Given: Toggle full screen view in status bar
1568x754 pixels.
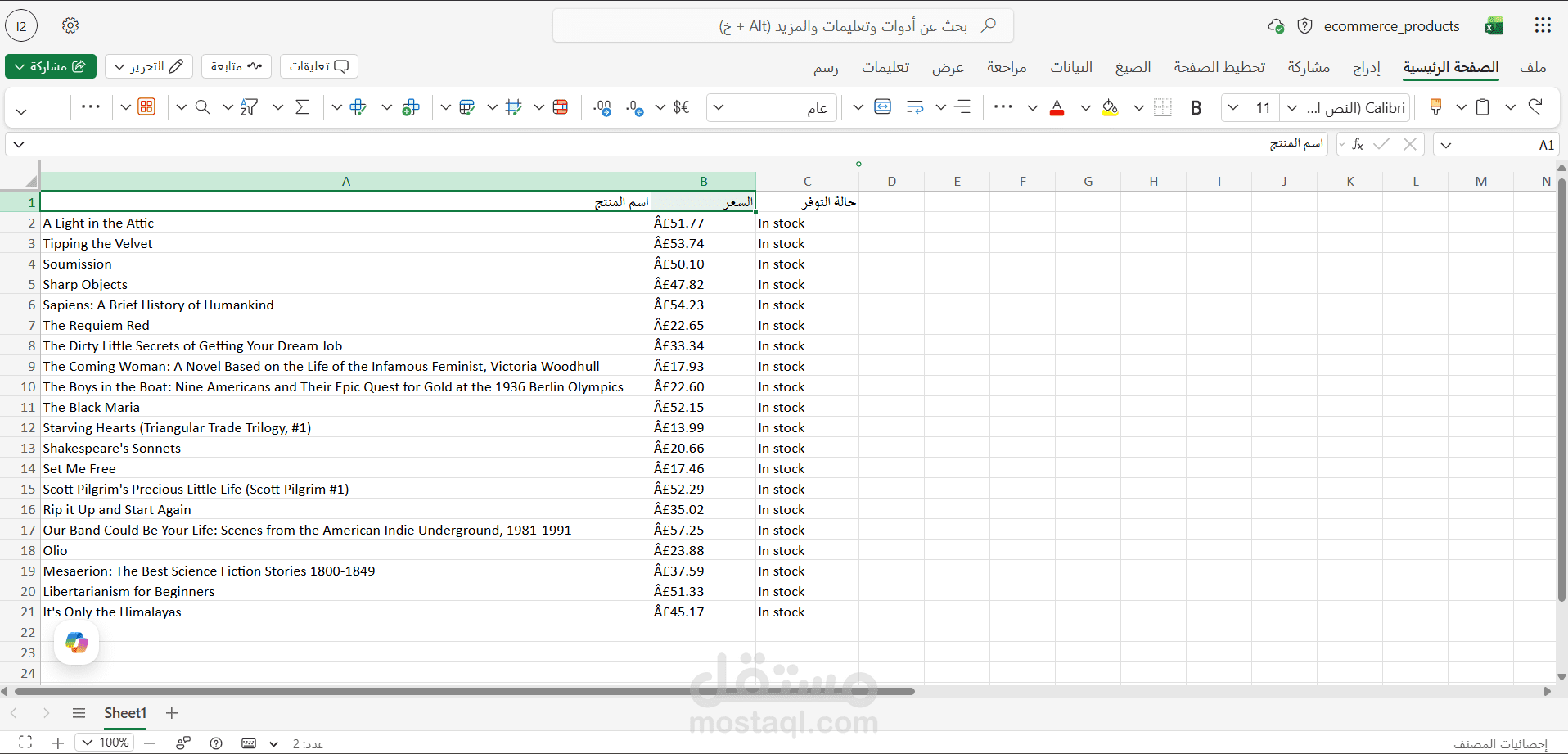Looking at the screenshot, I should pyautogui.click(x=25, y=743).
